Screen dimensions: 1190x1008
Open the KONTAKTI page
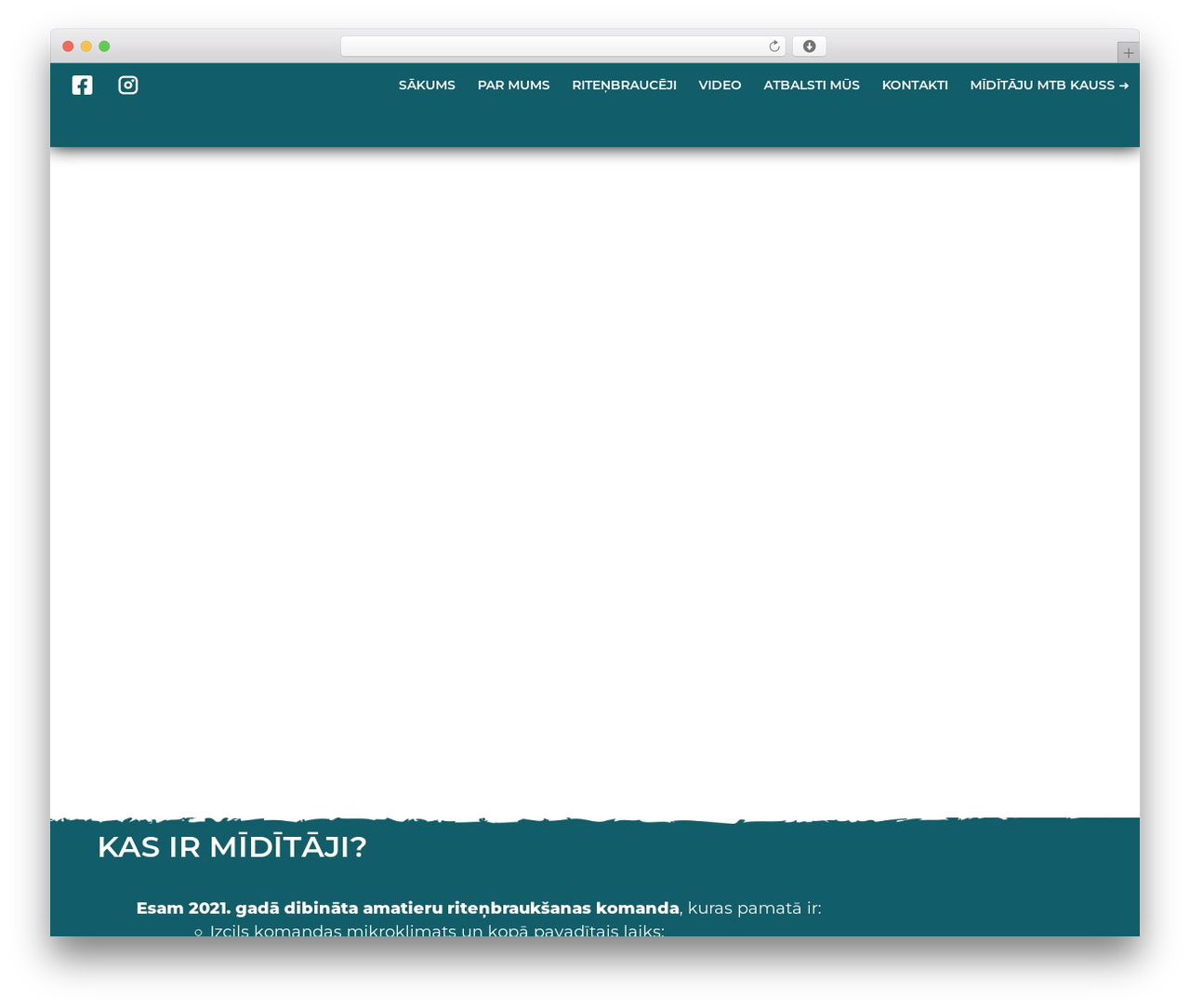click(x=915, y=86)
